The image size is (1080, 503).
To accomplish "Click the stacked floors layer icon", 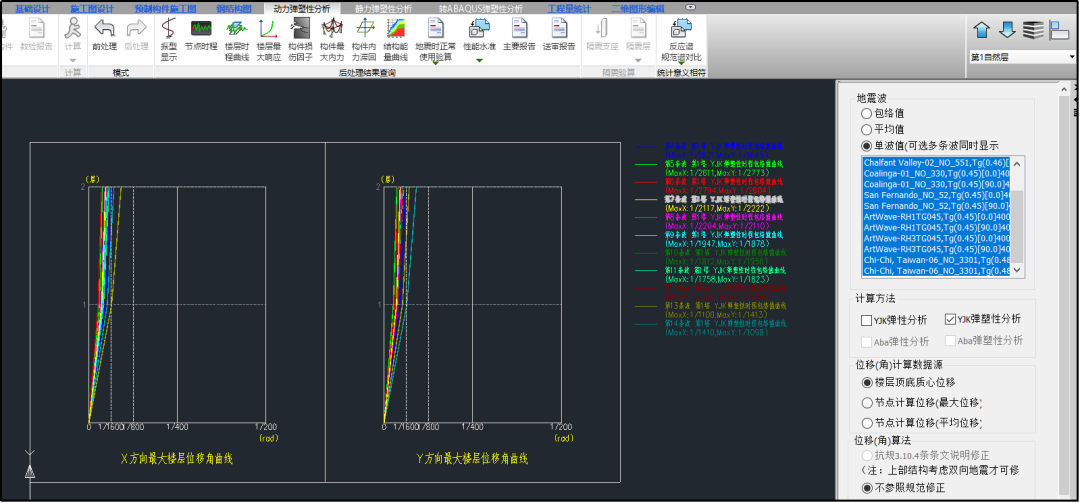I will tap(1032, 30).
